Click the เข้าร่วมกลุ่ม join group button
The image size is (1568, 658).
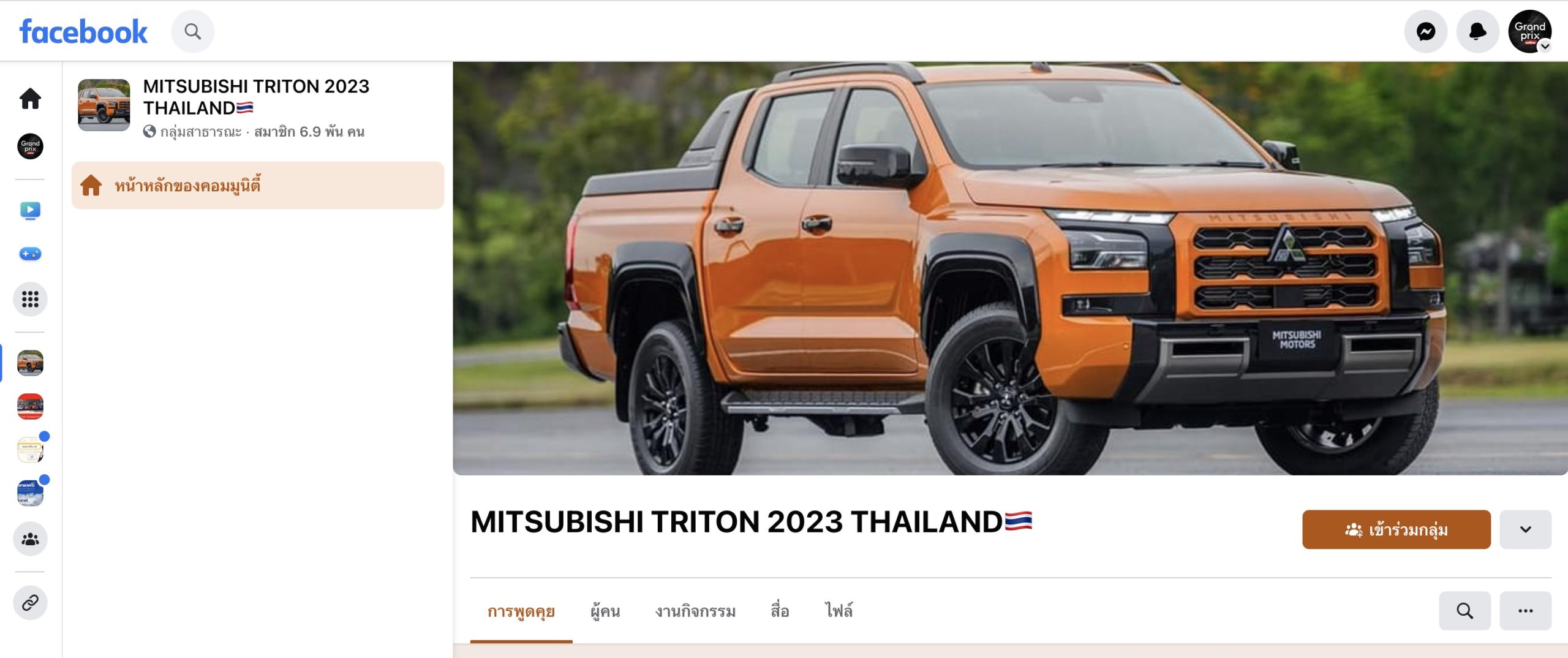[1396, 529]
